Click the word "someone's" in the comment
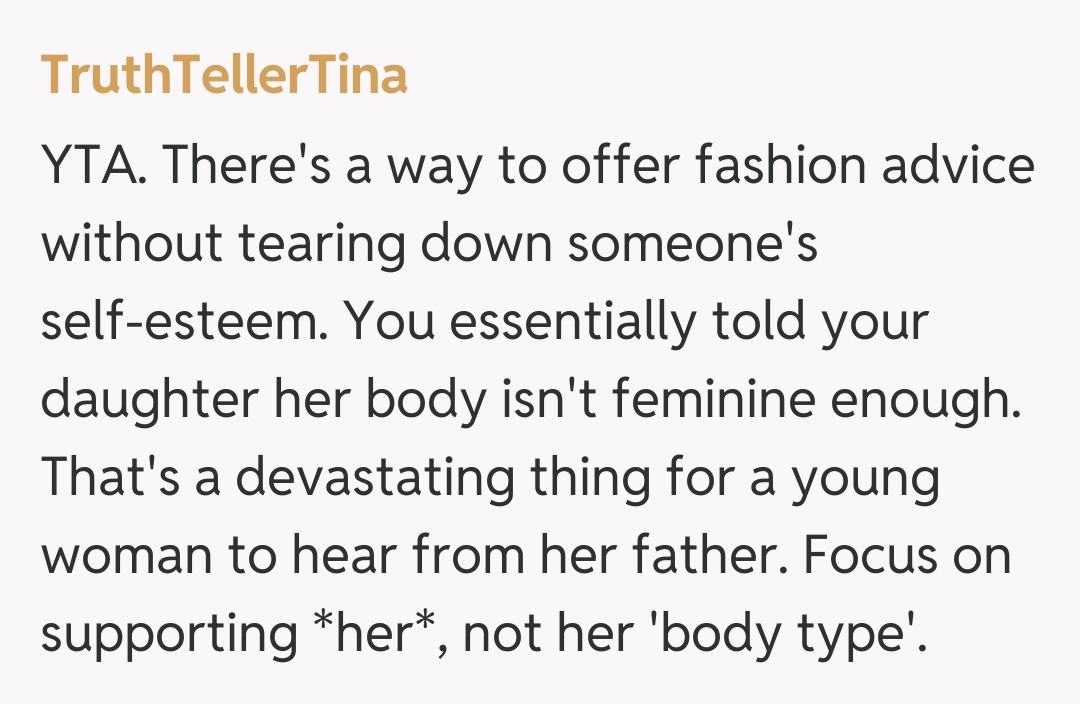 coord(693,243)
